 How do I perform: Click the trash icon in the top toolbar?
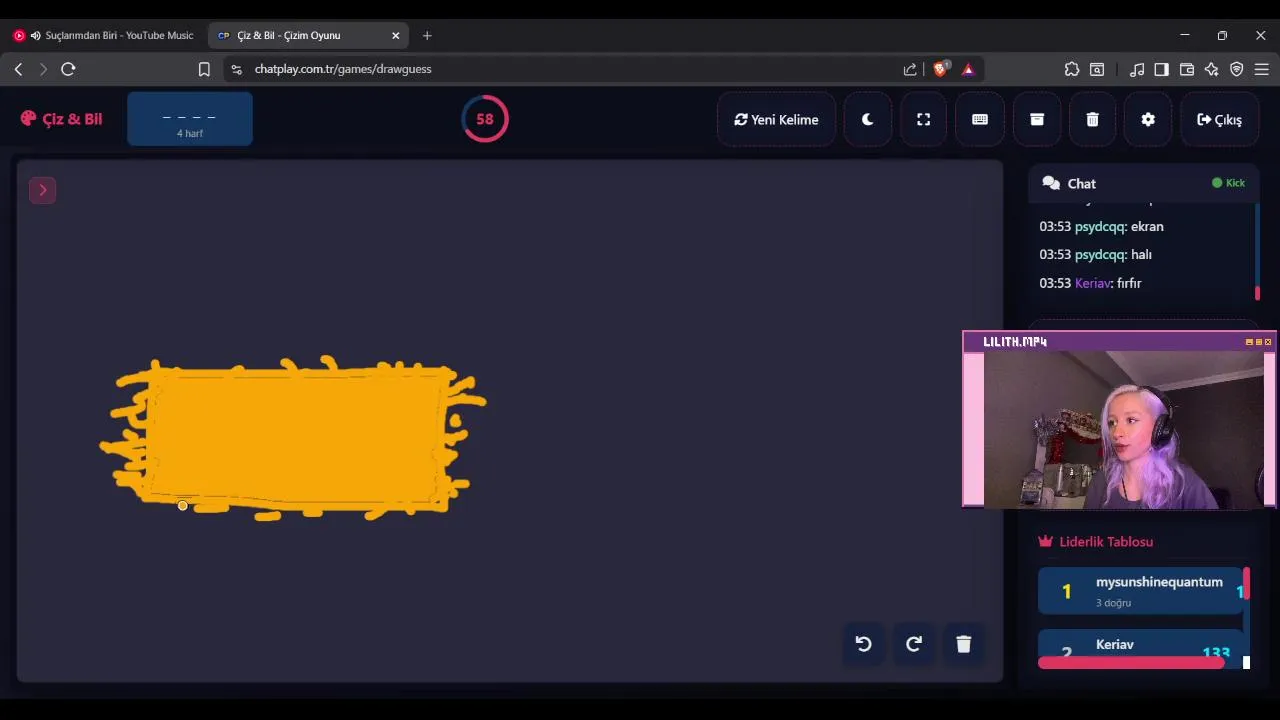click(1092, 119)
